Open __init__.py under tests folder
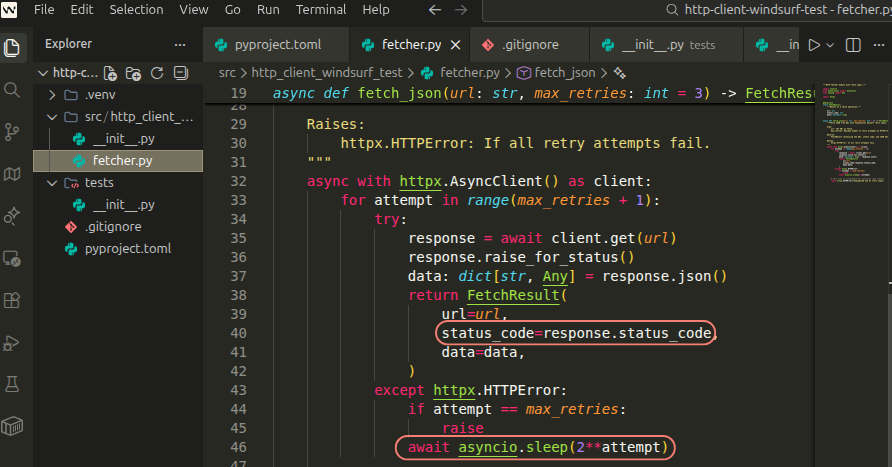 coord(118,205)
